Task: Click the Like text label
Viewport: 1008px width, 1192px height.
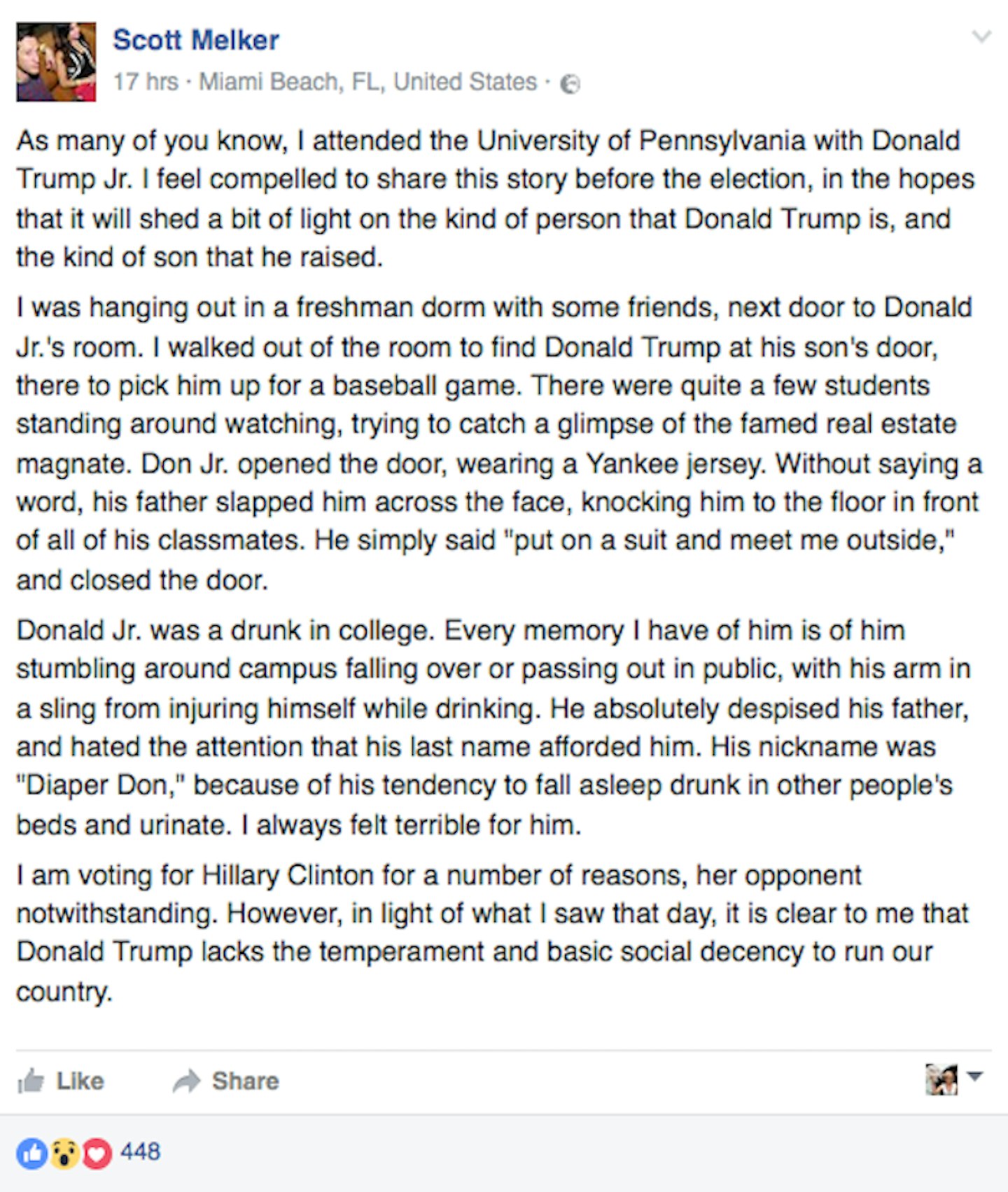Action: coord(80,1081)
